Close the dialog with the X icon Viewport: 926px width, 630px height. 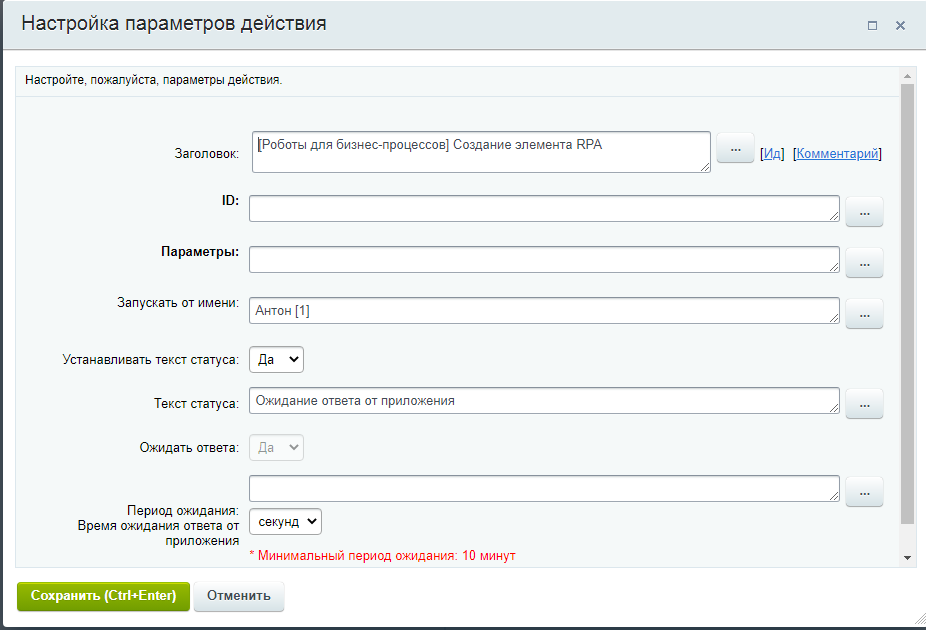pos(900,26)
